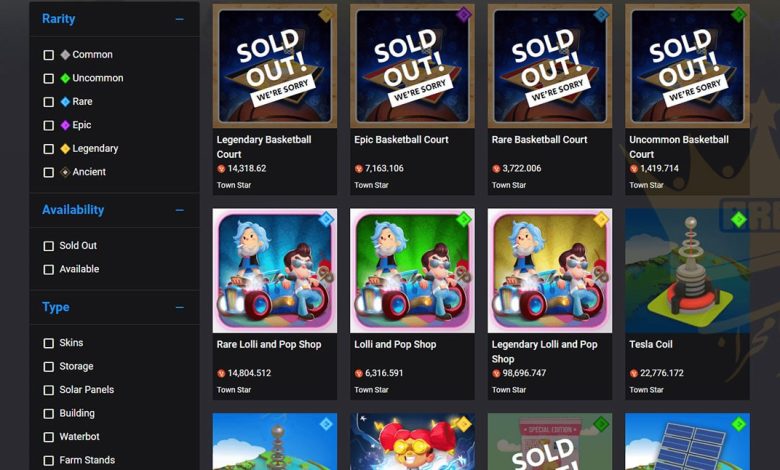Select the Lolli and Pop Shop green thumbnail

click(x=412, y=271)
